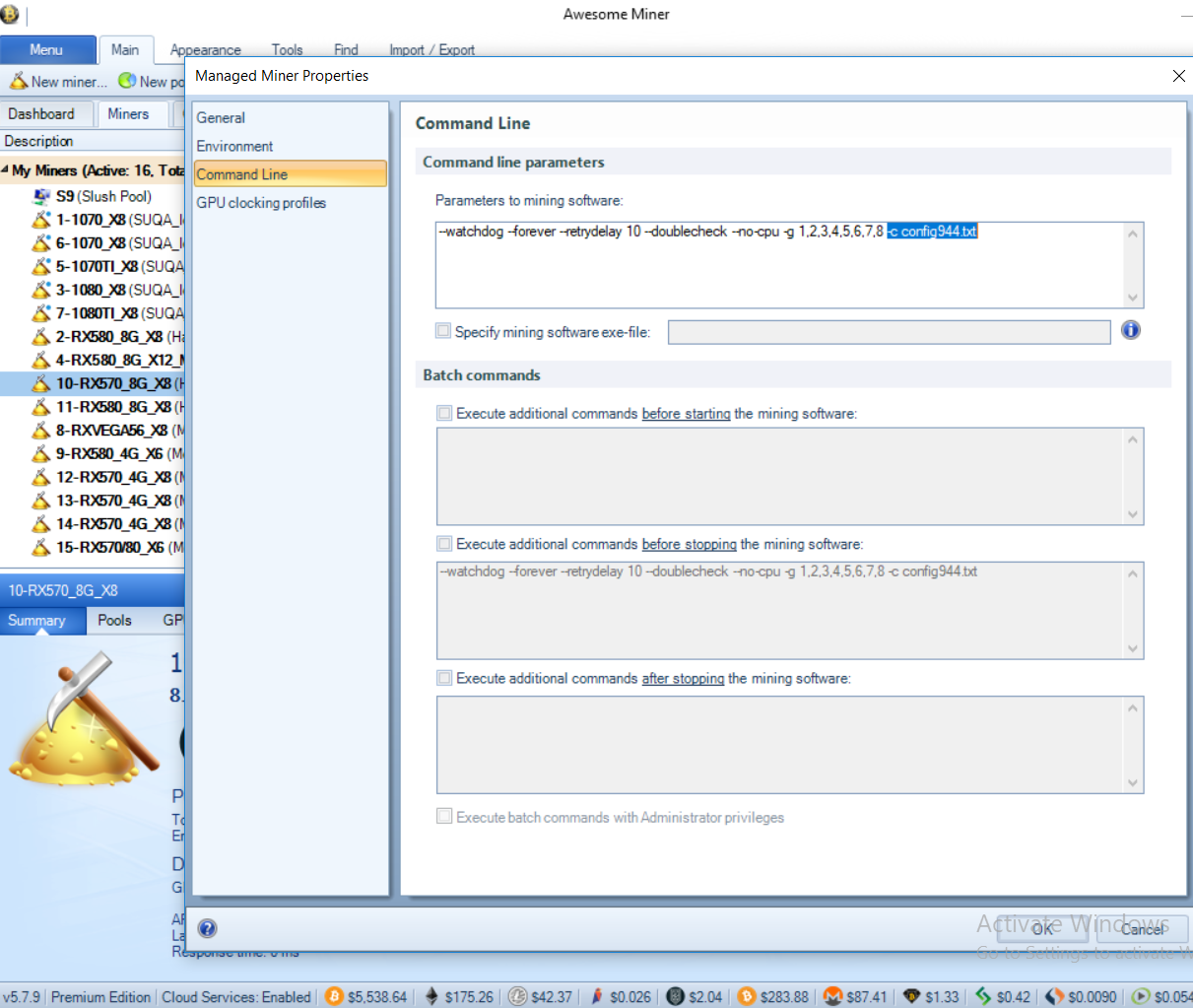Click the info icon beside the exe-file field

1131,330
